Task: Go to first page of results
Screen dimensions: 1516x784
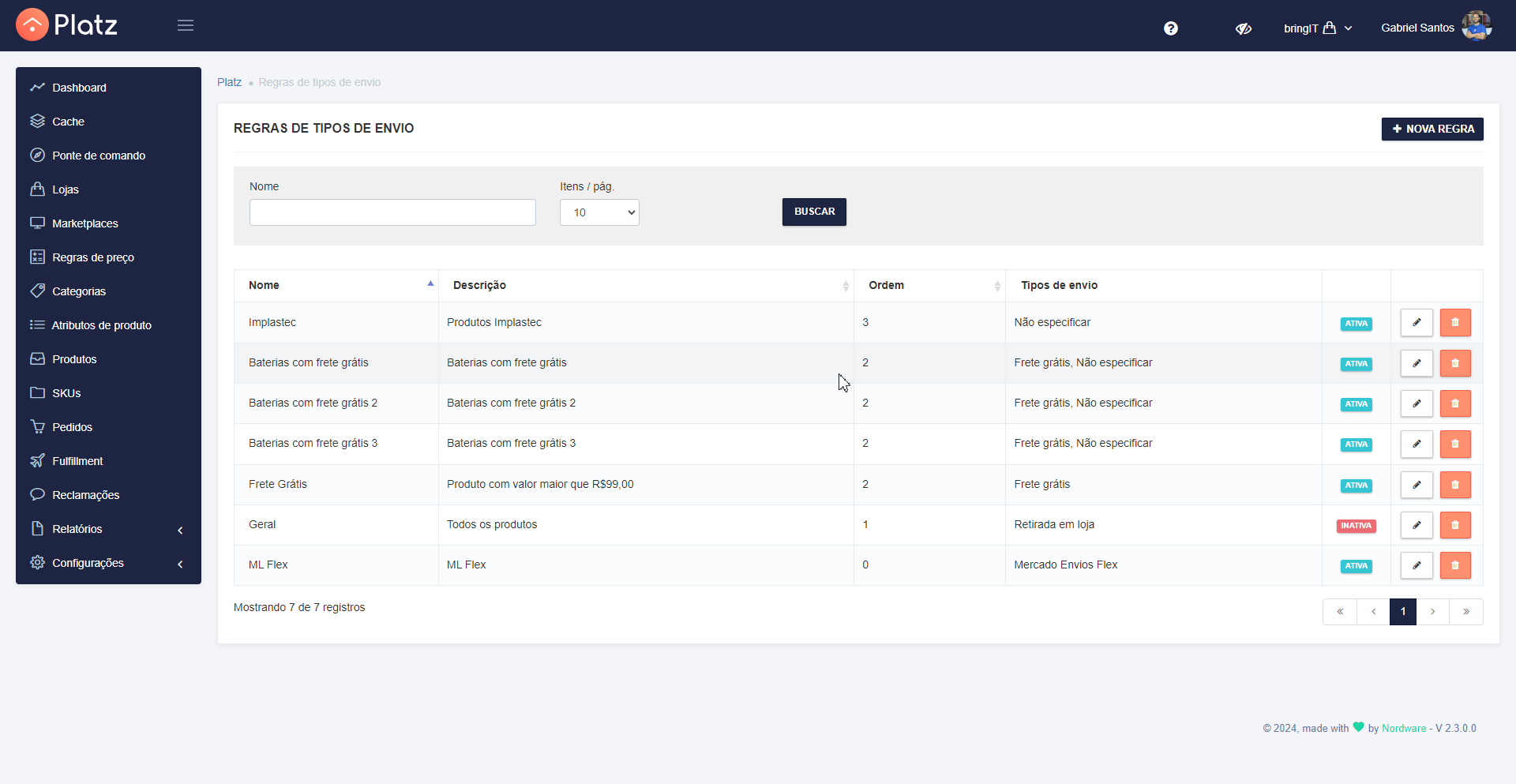Action: pos(1340,612)
